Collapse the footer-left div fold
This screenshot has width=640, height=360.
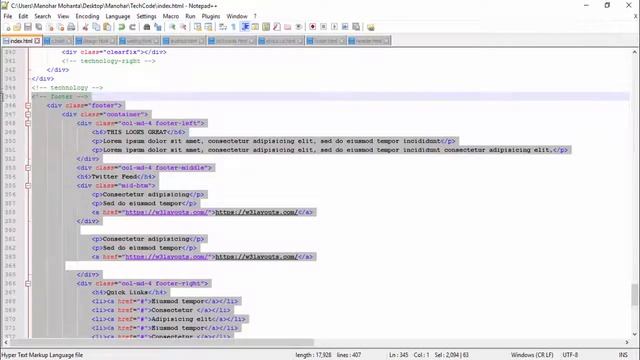pos(28,123)
